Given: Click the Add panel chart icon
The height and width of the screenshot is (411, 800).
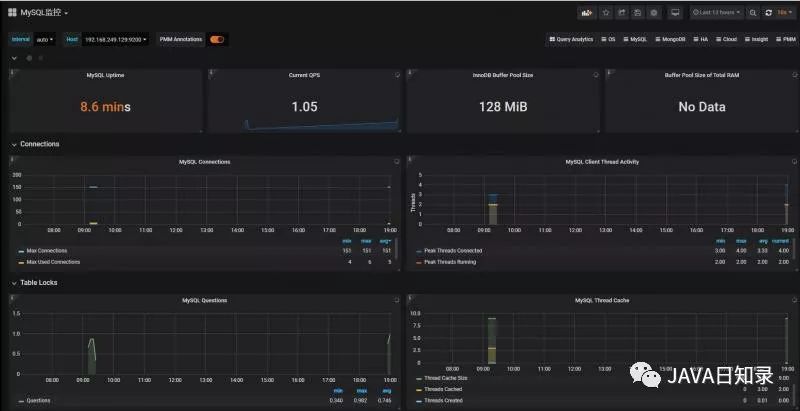Looking at the screenshot, I should pyautogui.click(x=587, y=13).
